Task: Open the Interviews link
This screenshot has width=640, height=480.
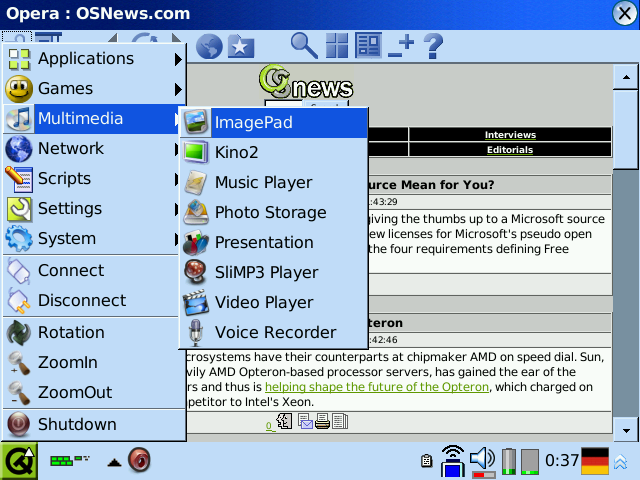Action: [x=510, y=135]
